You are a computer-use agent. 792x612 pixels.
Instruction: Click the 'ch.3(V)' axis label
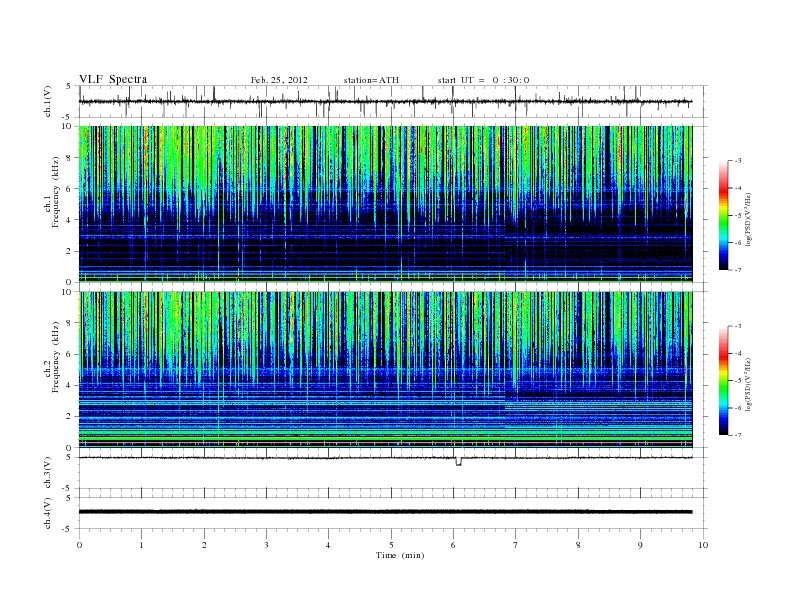[x=48, y=472]
